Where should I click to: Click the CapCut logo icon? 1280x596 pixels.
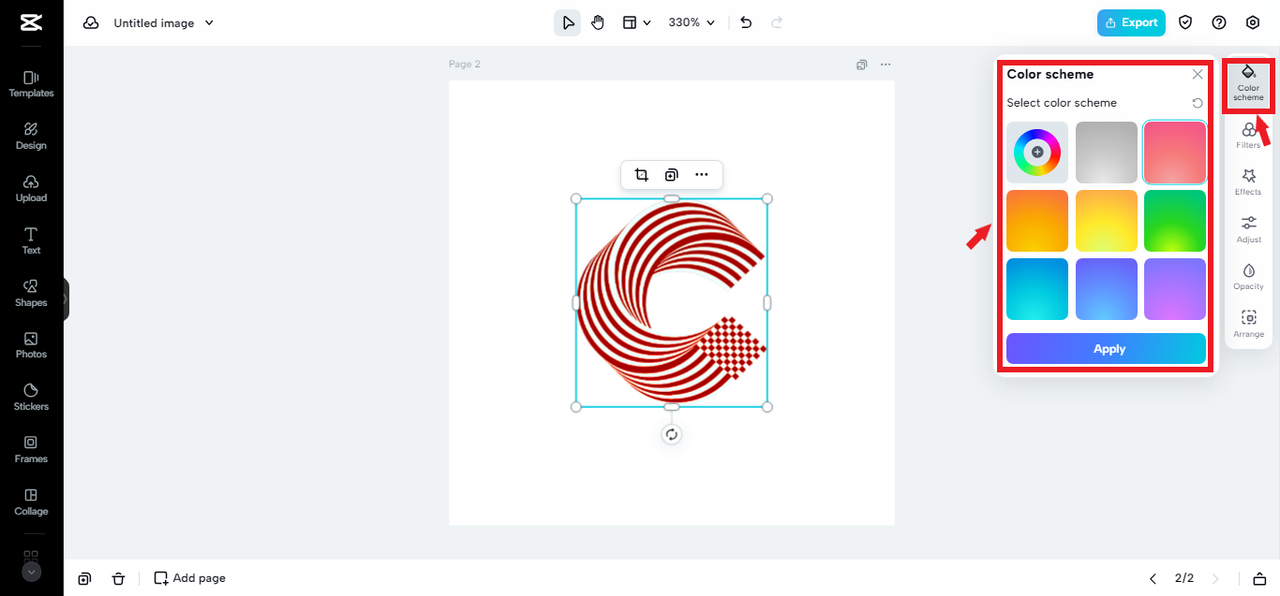[x=31, y=22]
